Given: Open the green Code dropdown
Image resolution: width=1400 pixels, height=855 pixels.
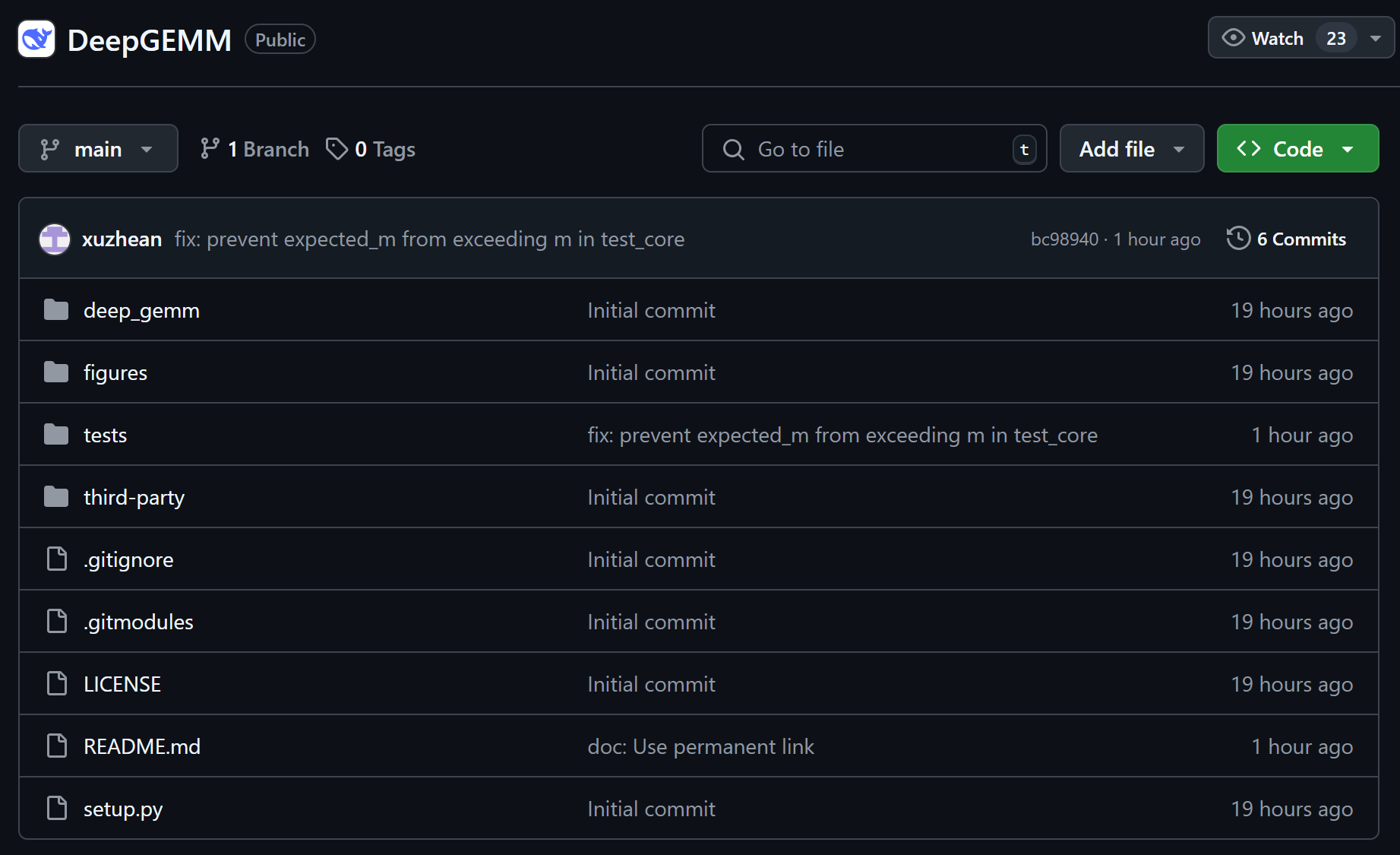Looking at the screenshot, I should pyautogui.click(x=1297, y=148).
